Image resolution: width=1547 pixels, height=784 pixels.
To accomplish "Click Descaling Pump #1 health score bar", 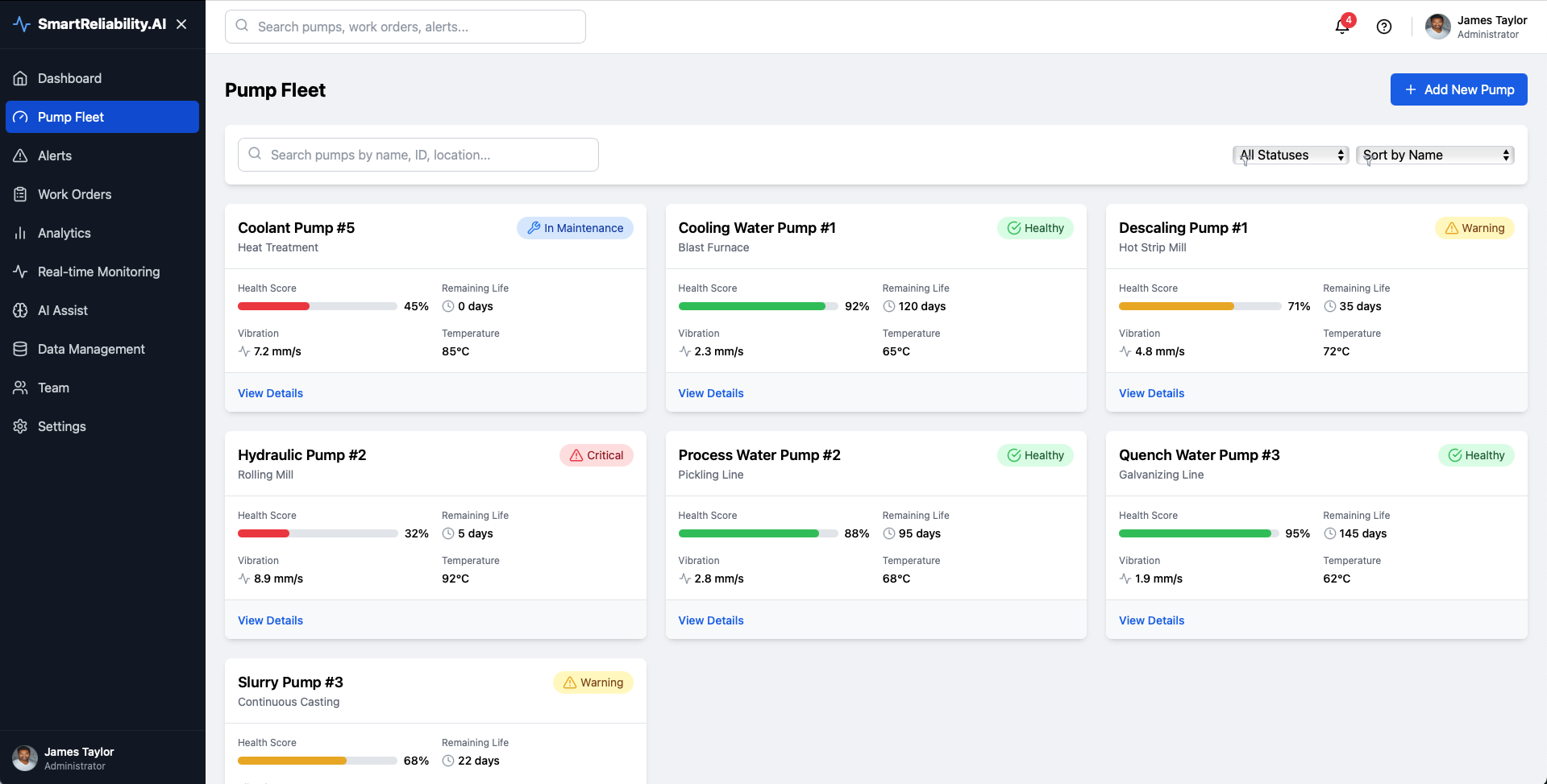I will [x=1200, y=306].
